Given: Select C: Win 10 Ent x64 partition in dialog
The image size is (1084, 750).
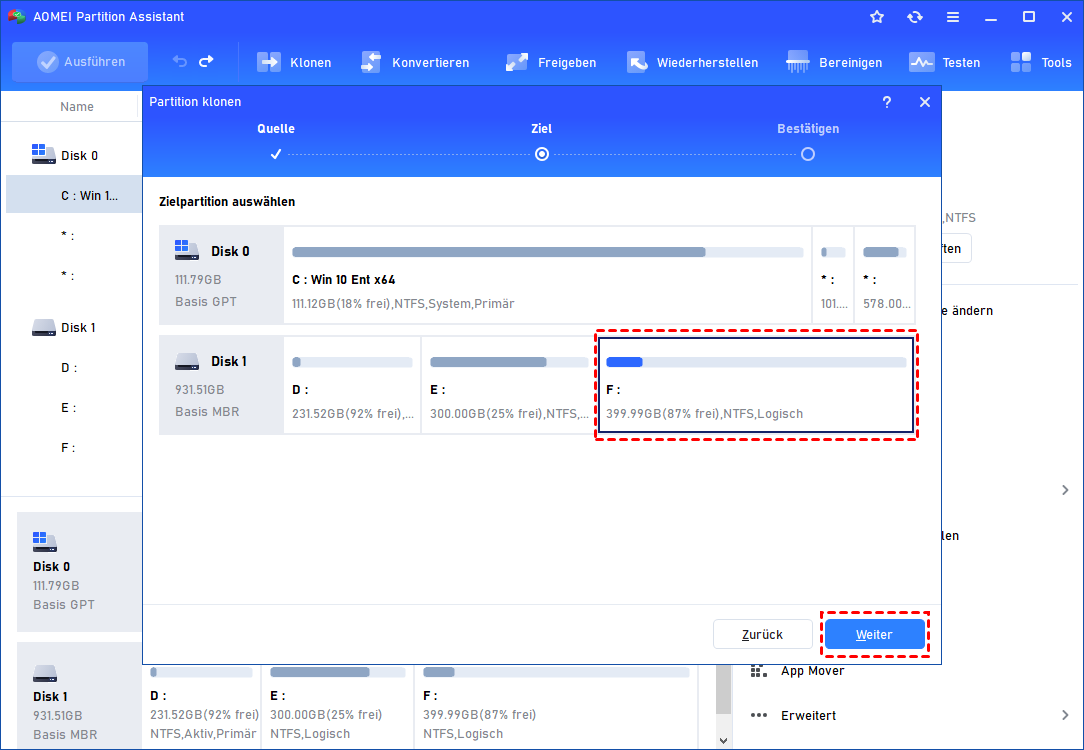Looking at the screenshot, I should 548,275.
